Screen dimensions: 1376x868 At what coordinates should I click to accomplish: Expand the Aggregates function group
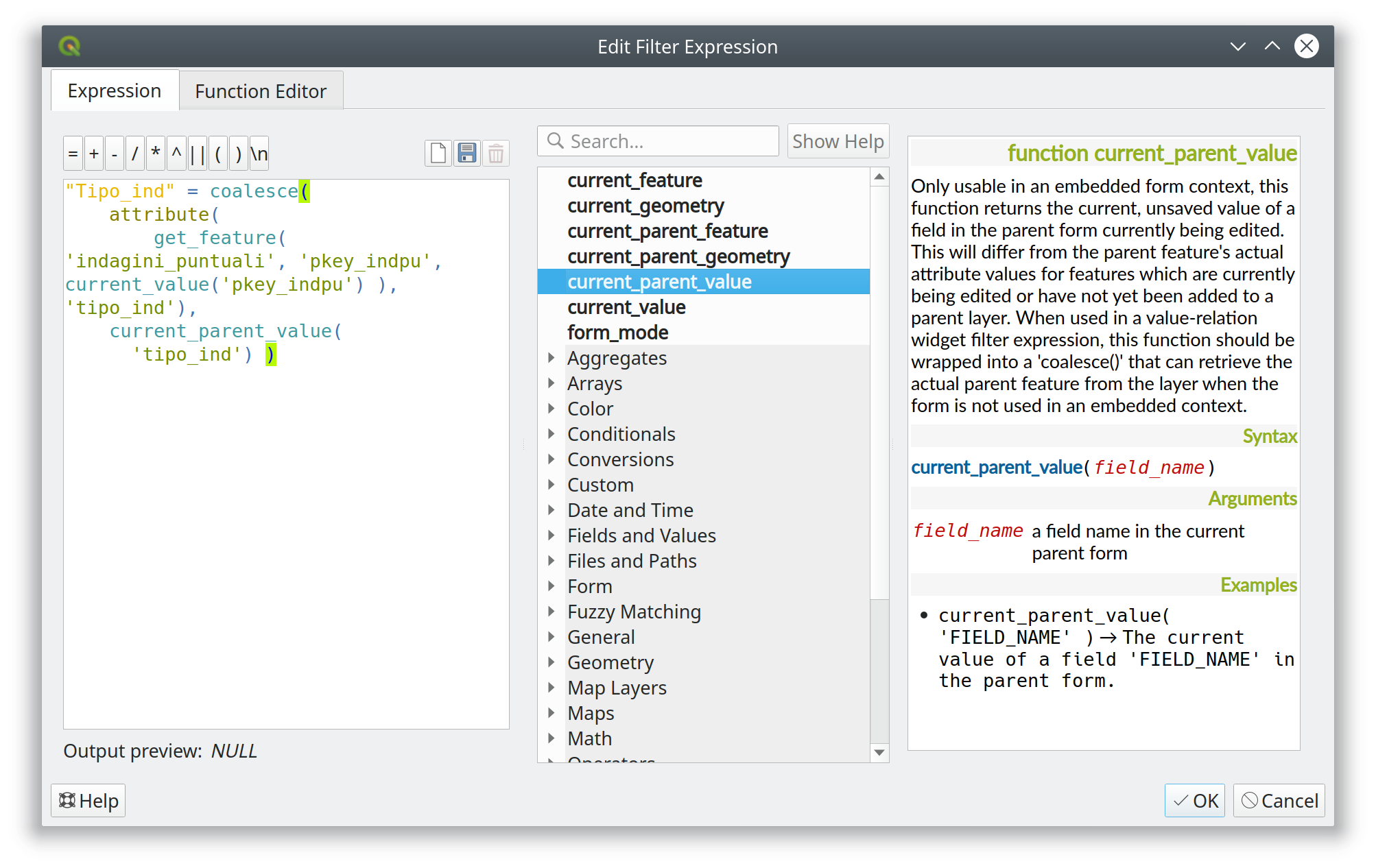(x=551, y=358)
